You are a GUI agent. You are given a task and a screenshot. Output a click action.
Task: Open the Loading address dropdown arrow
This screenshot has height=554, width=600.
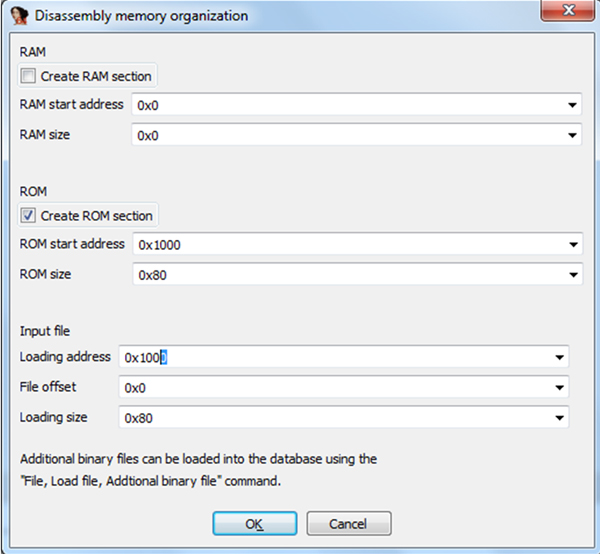click(558, 357)
